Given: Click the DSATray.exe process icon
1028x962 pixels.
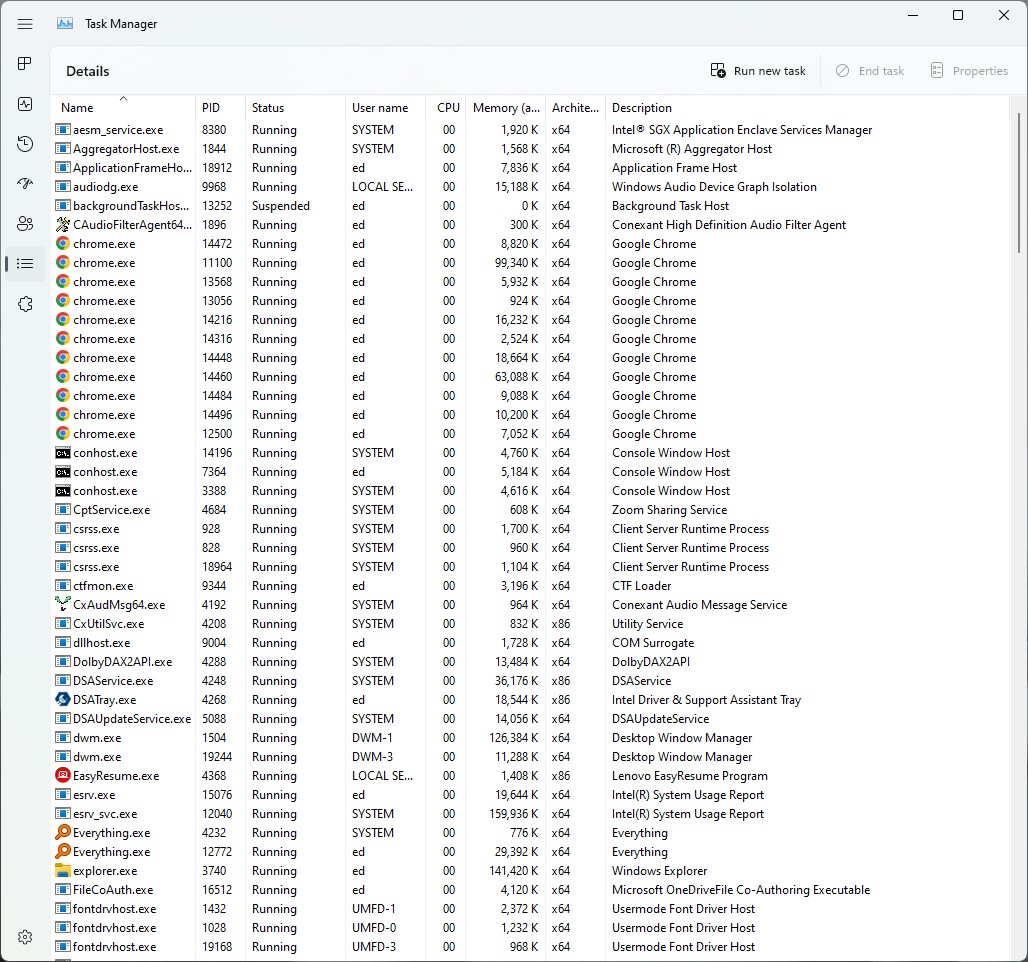Looking at the screenshot, I should tap(63, 700).
